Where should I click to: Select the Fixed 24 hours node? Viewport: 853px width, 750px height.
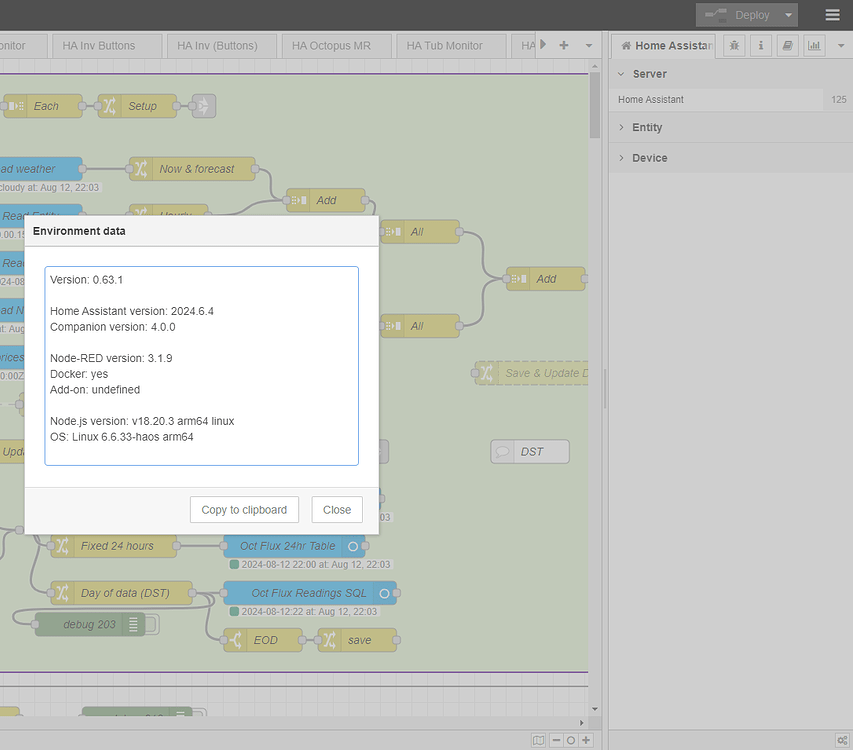click(114, 546)
